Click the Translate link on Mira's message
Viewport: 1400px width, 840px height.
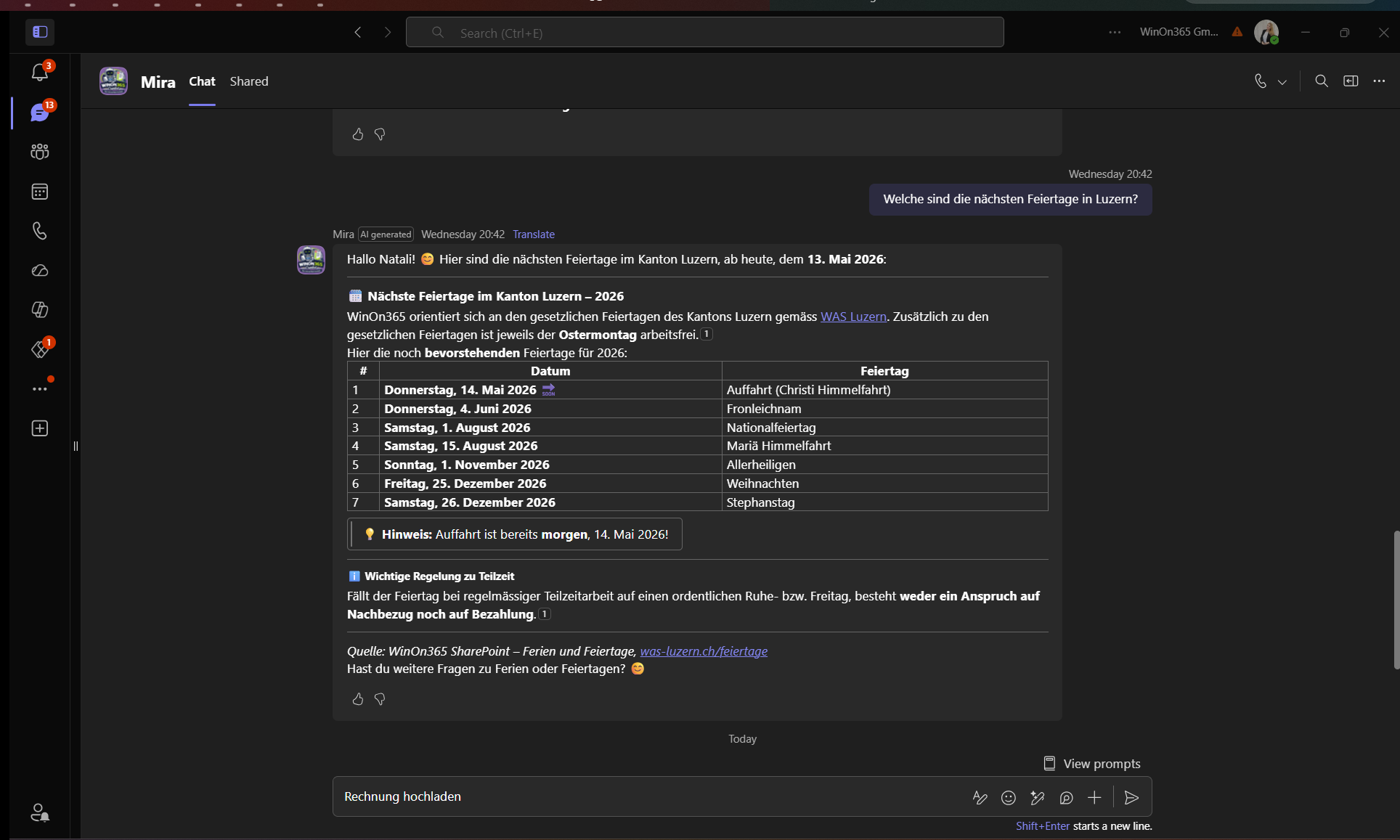534,235
